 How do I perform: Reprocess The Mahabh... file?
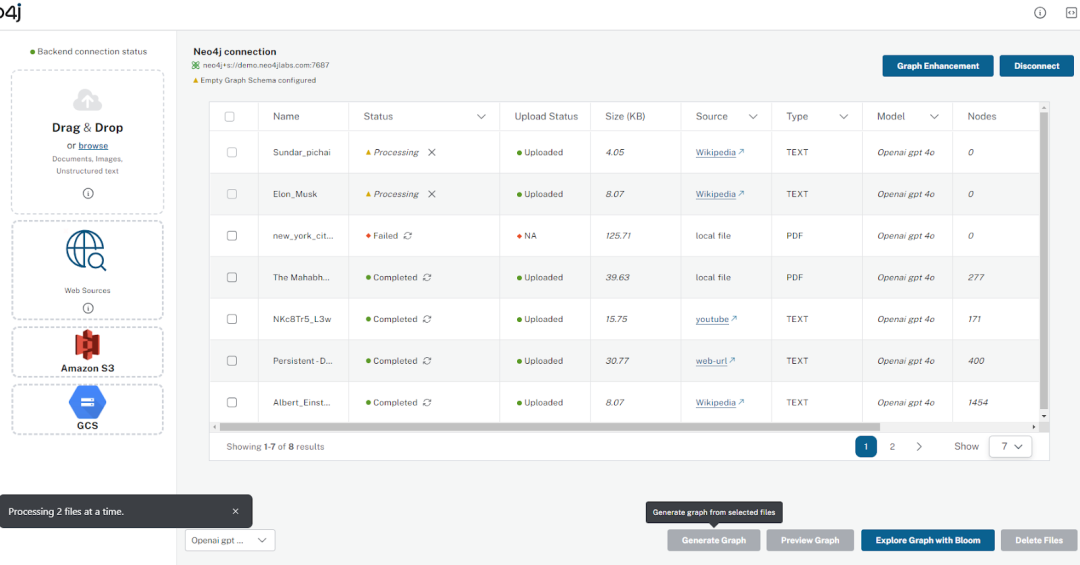427,278
